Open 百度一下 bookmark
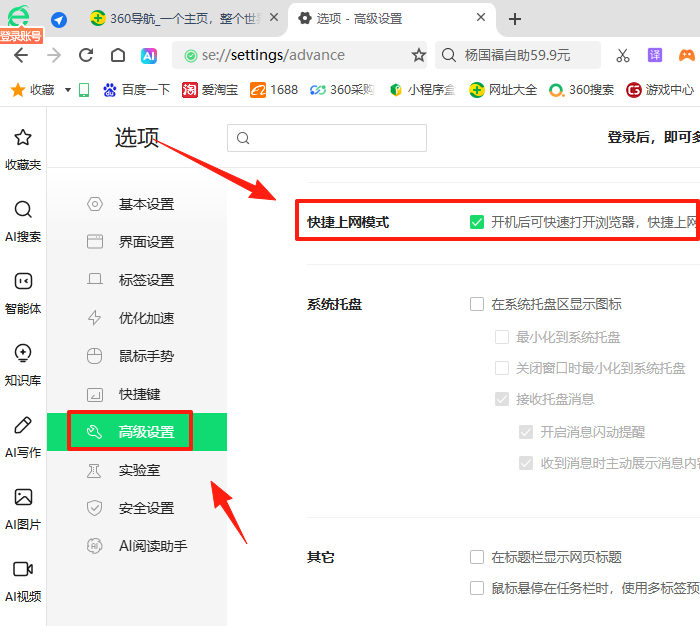The width and height of the screenshot is (700, 626). (136, 90)
